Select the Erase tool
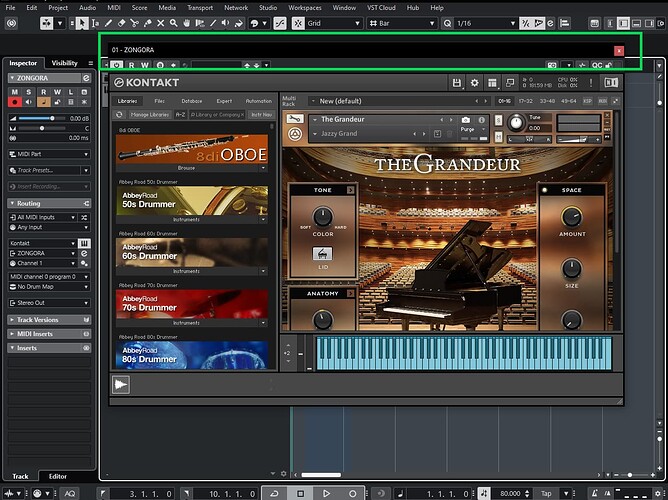The height and width of the screenshot is (500, 668). [x=121, y=23]
